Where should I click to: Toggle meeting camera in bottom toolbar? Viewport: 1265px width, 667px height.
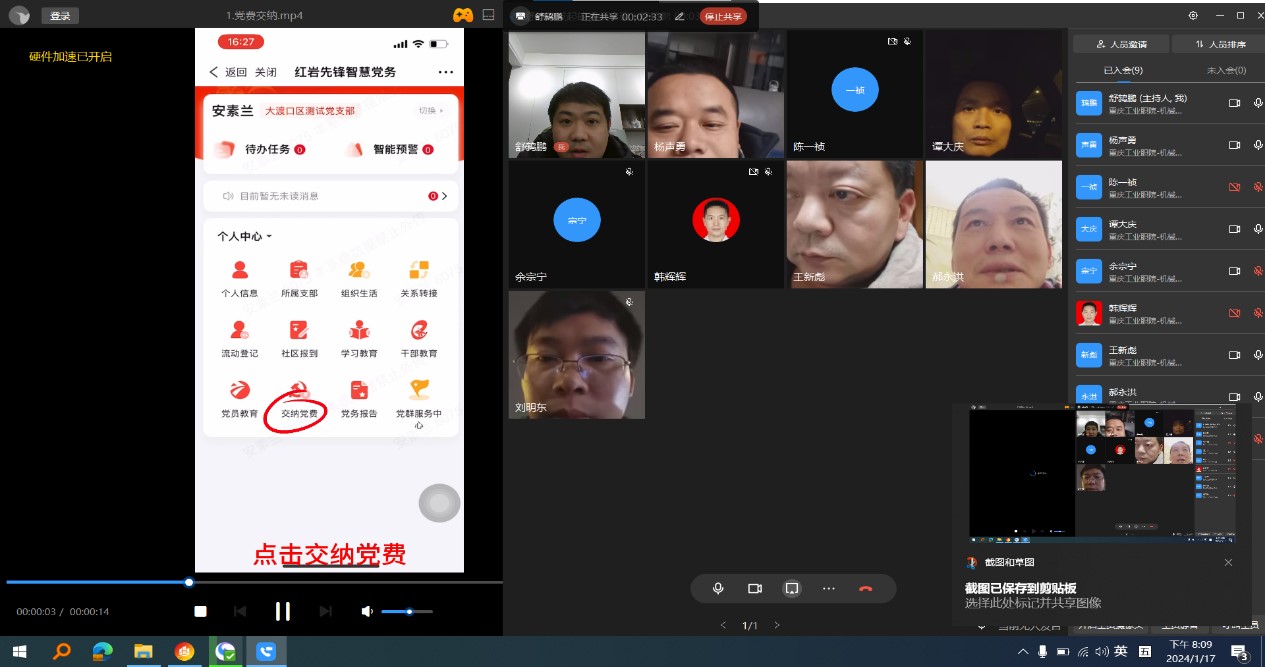tap(755, 588)
